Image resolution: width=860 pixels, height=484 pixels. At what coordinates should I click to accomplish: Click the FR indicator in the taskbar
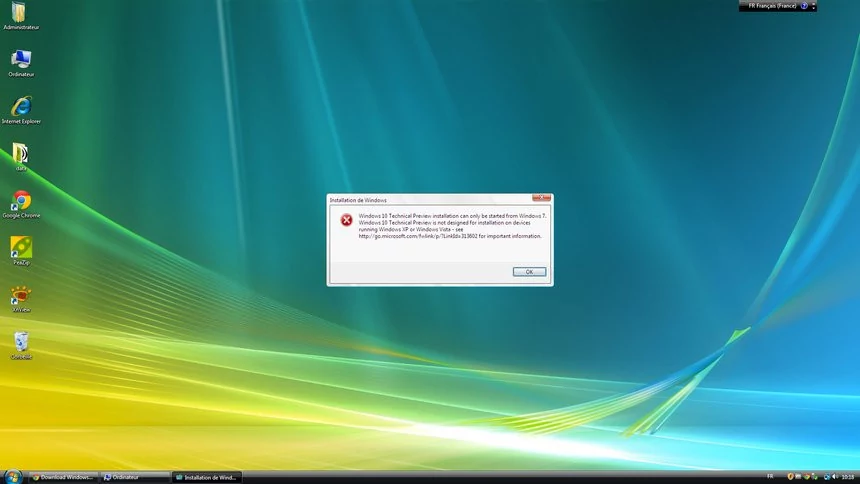[x=770, y=476]
